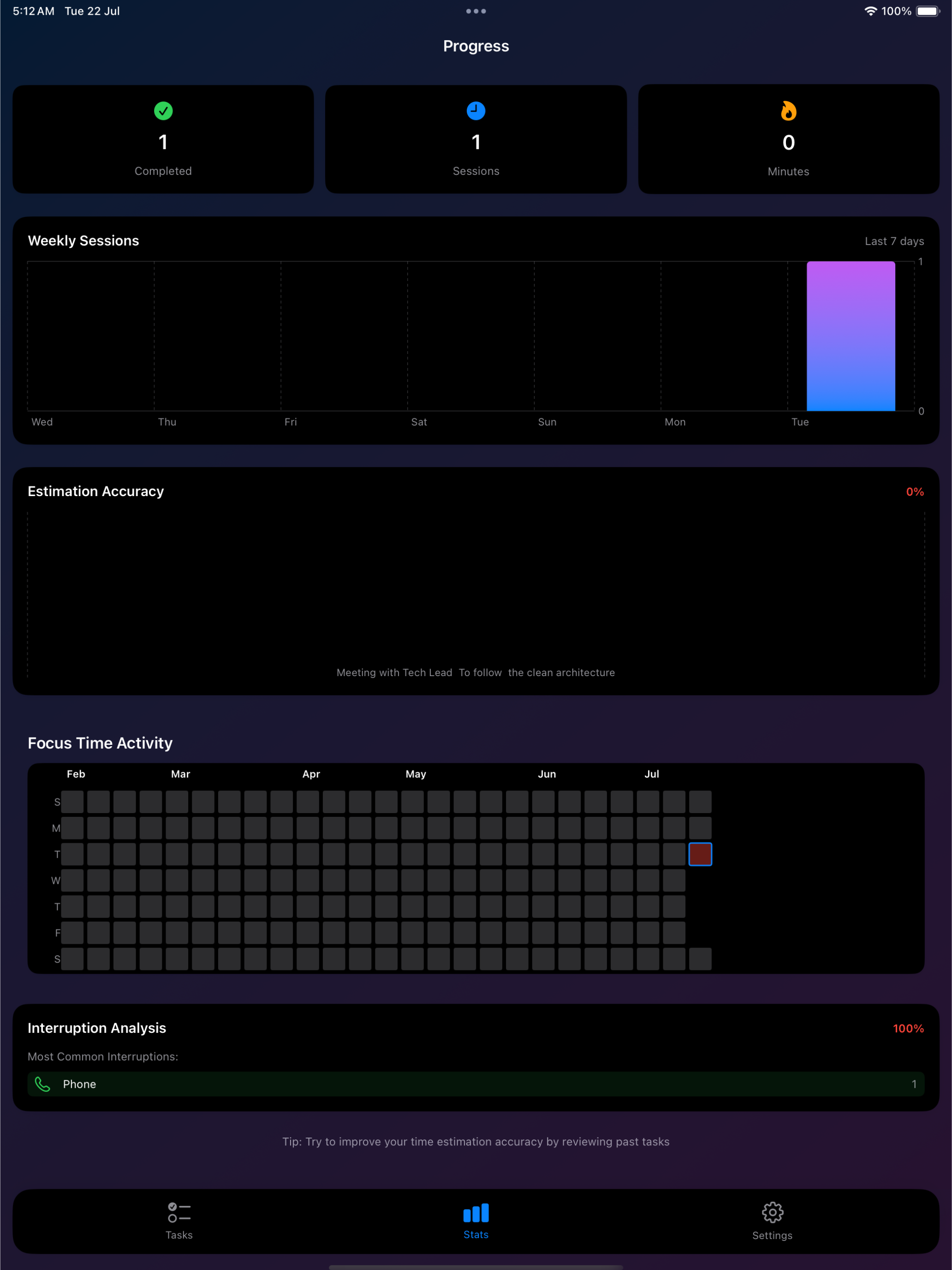Tap the 'Fri' axis label
The image size is (952, 1270).
(x=291, y=422)
